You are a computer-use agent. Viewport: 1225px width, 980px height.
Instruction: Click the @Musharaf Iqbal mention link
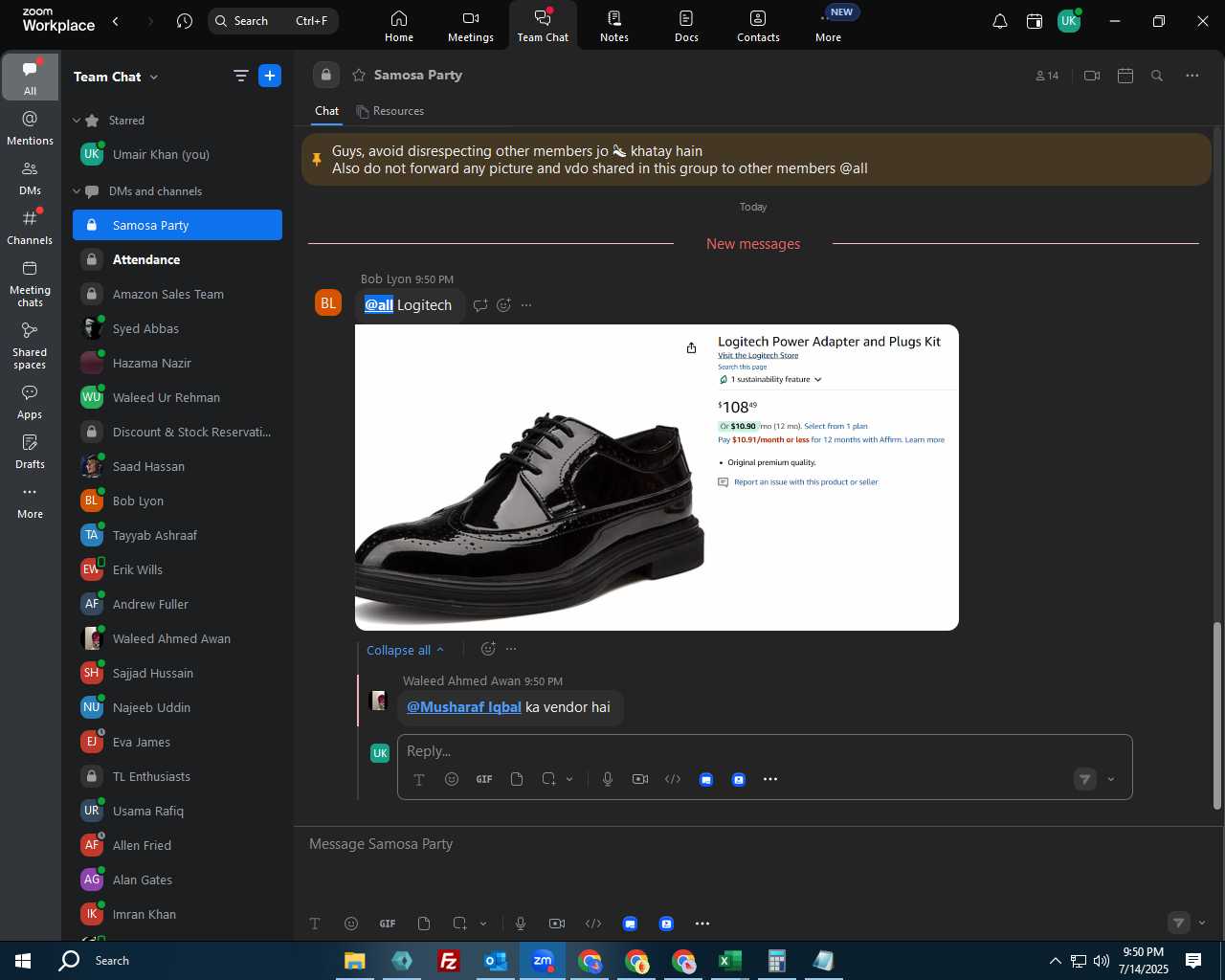pos(464,707)
